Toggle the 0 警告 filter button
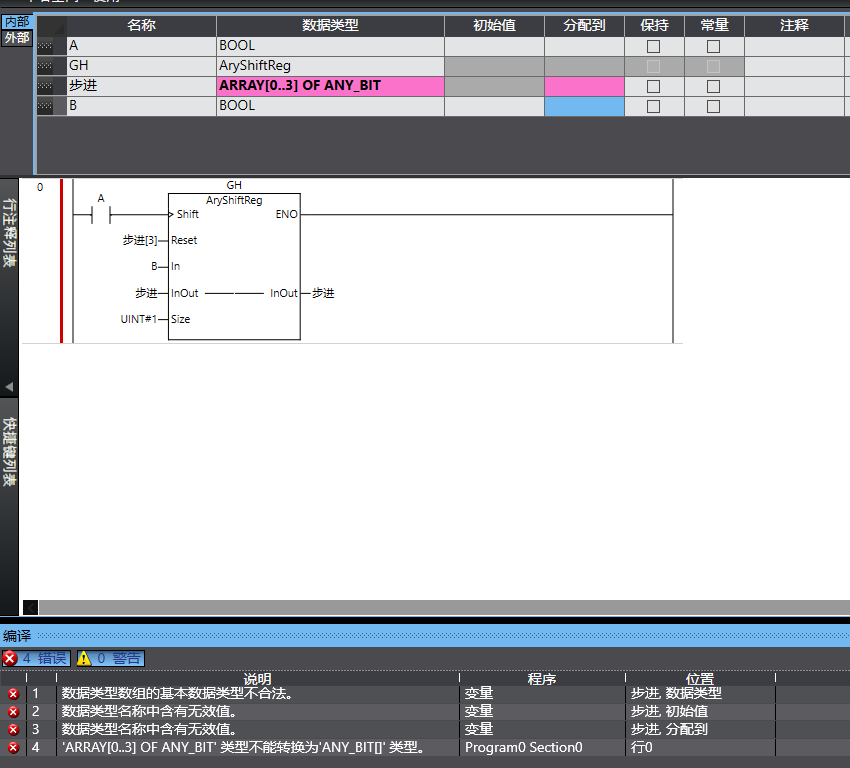 109,658
